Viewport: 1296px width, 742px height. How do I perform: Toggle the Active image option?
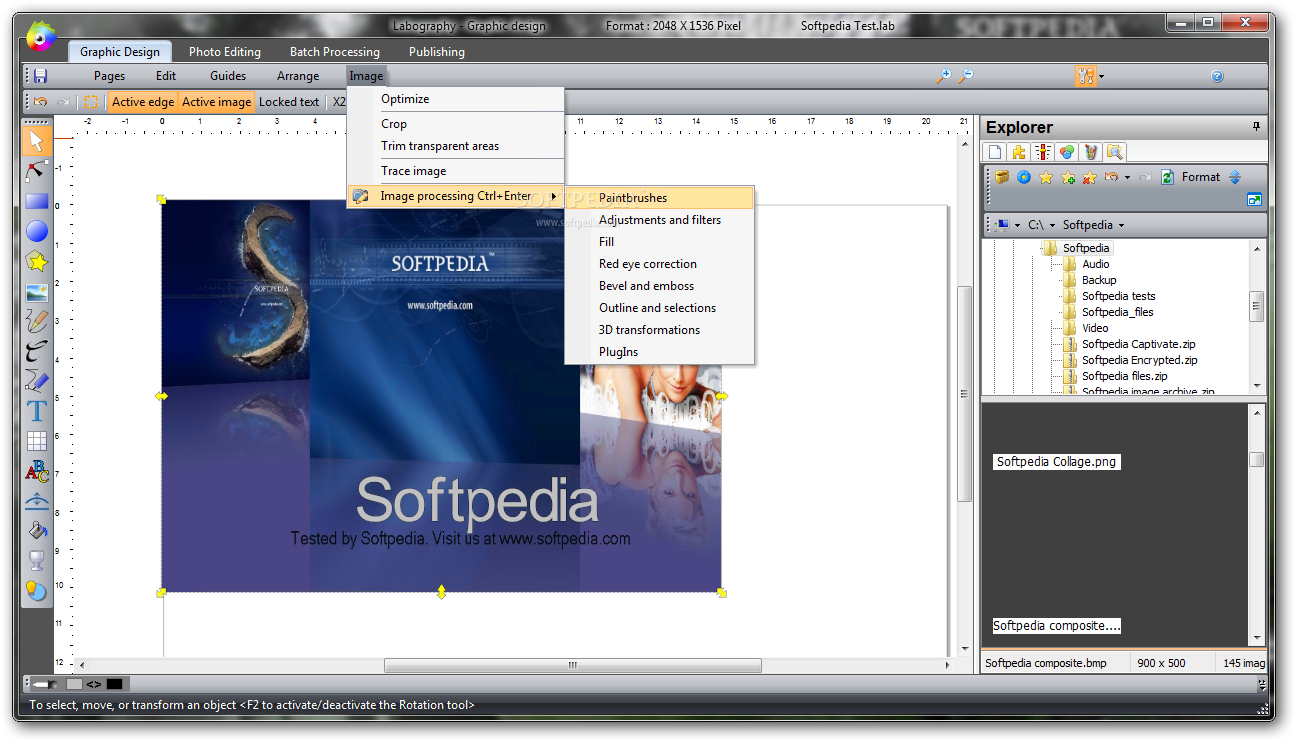217,101
